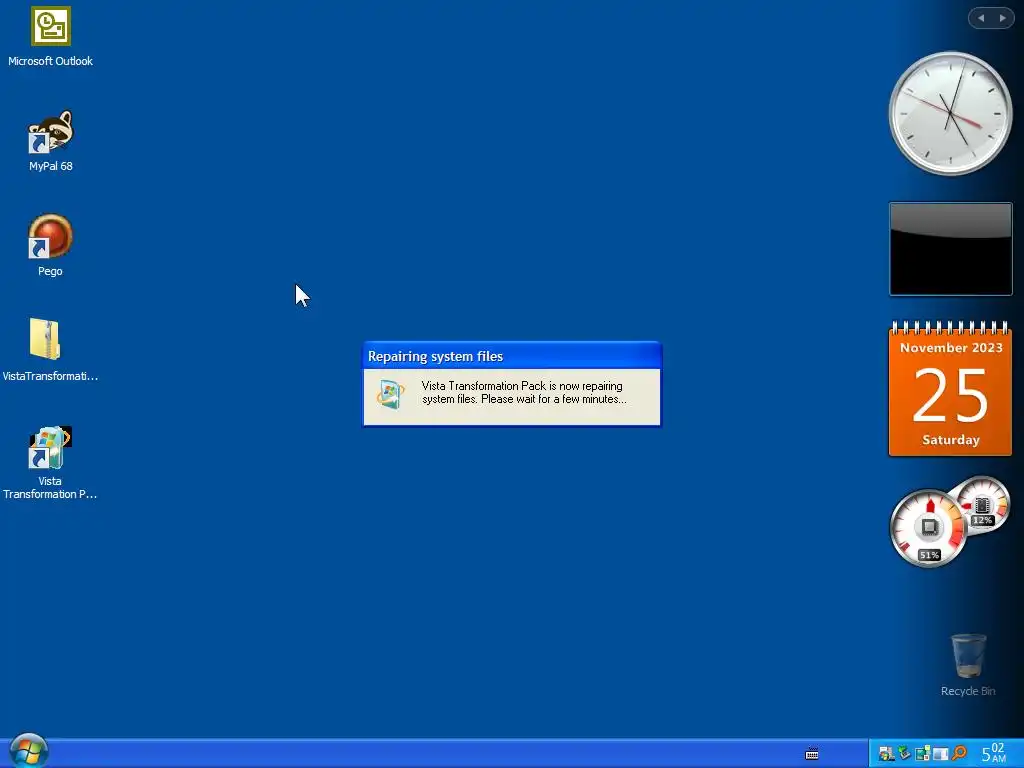Click the sidebar next gadgets arrow

[1002, 18]
